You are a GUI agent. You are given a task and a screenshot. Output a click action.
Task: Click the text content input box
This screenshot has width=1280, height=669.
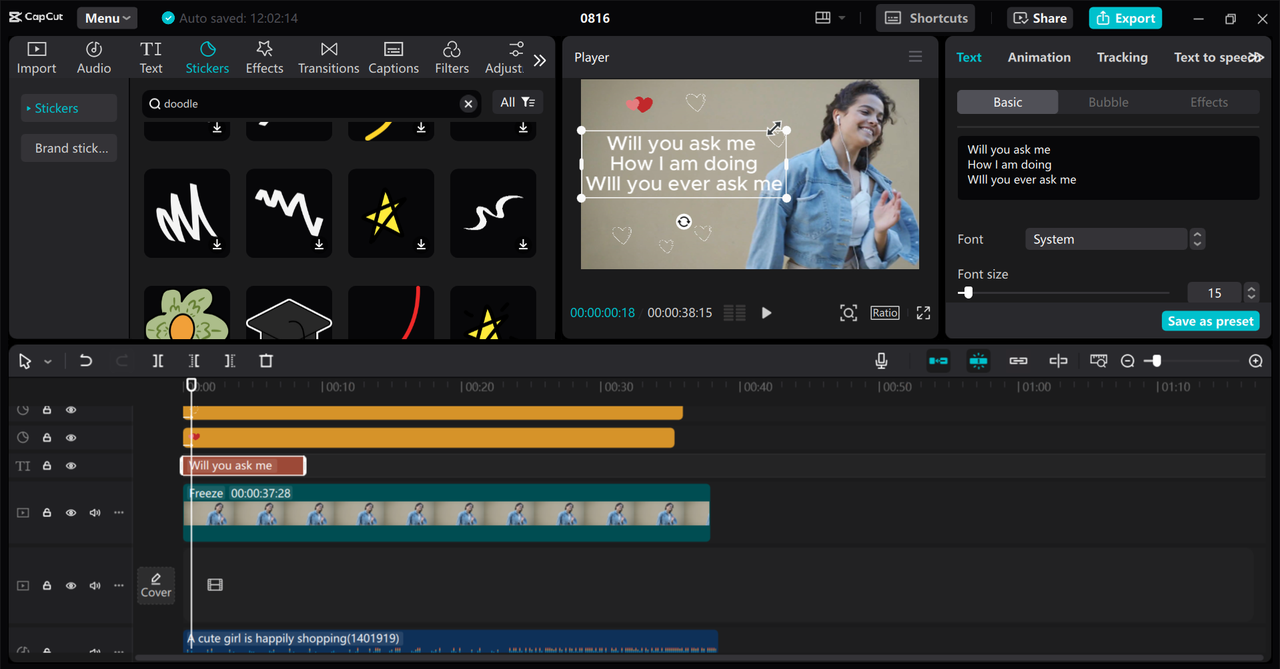[1108, 168]
